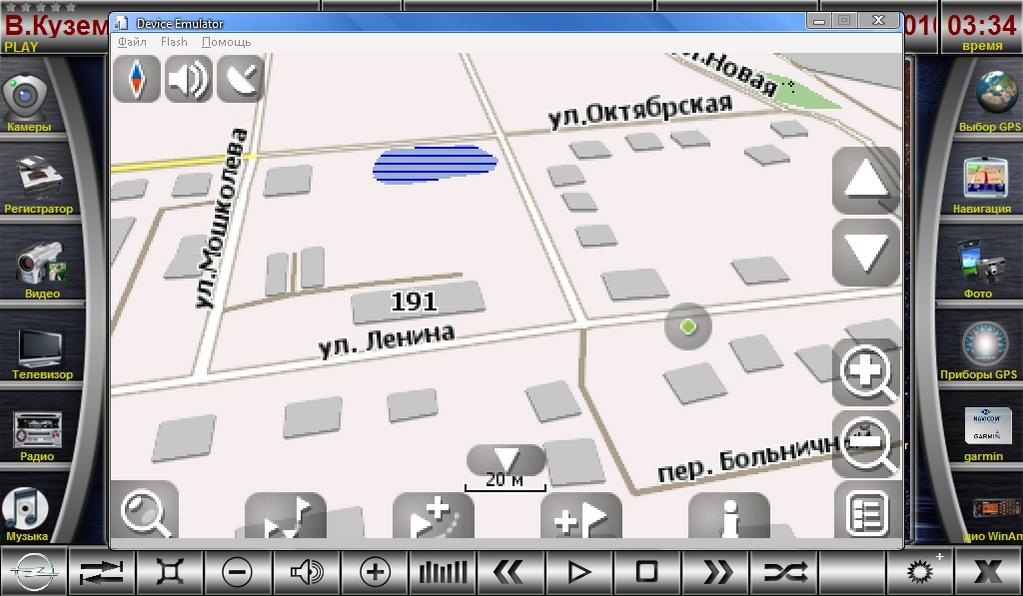Click the Device Emulator title bar icon
Screen dimensions: 1023x596
click(x=121, y=23)
